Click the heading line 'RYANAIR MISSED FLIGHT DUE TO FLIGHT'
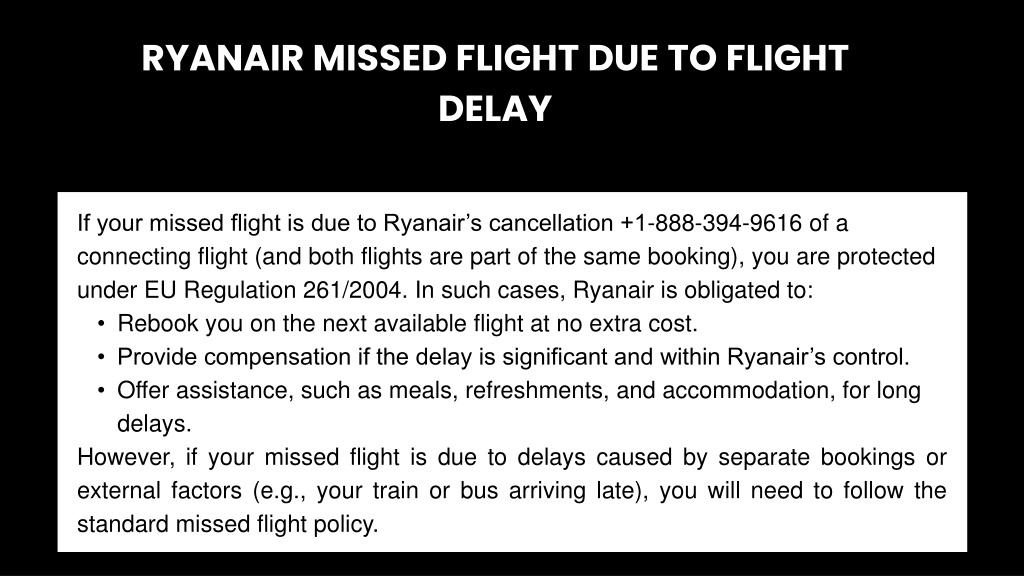 494,58
